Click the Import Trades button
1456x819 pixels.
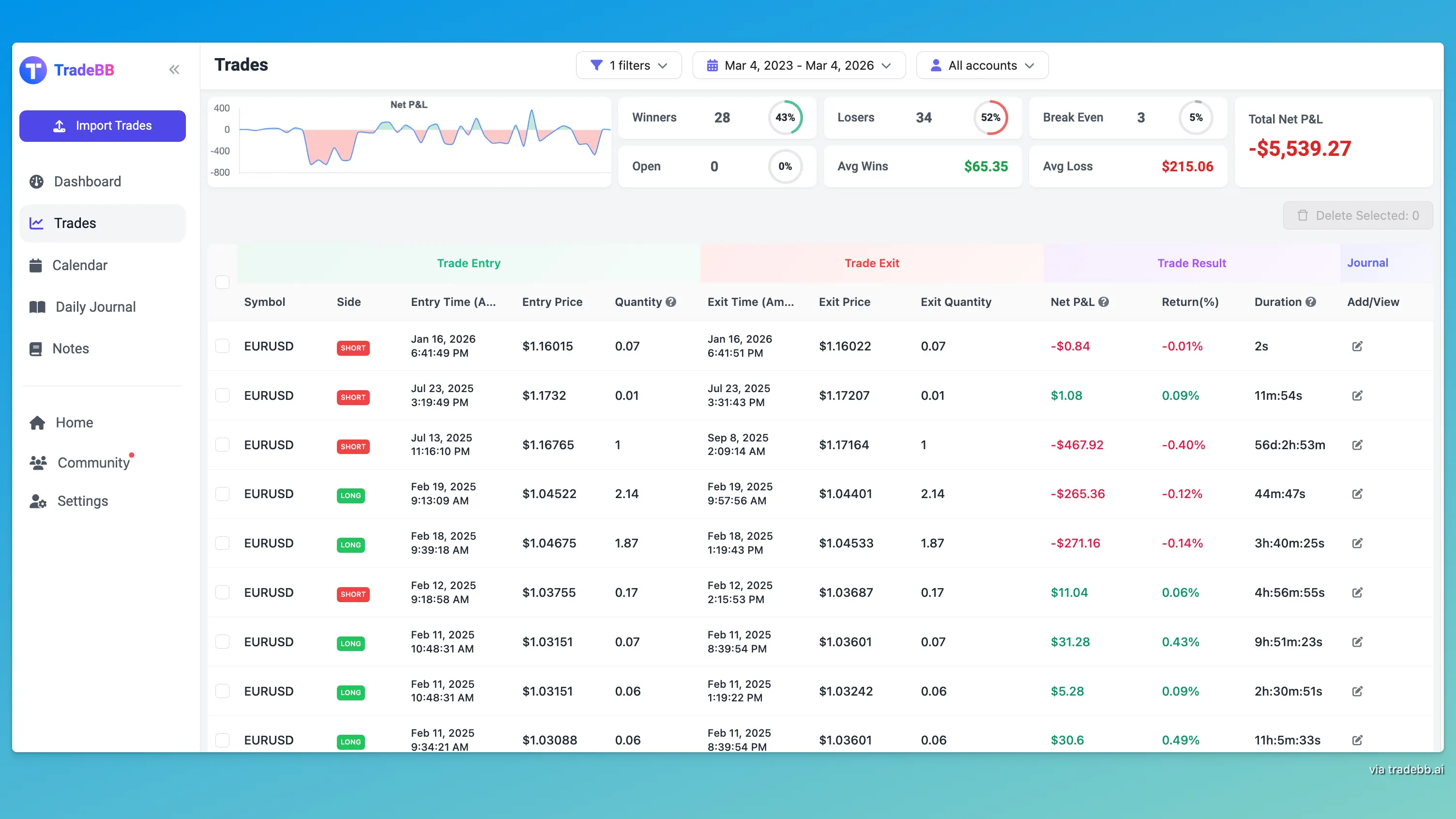pos(102,125)
